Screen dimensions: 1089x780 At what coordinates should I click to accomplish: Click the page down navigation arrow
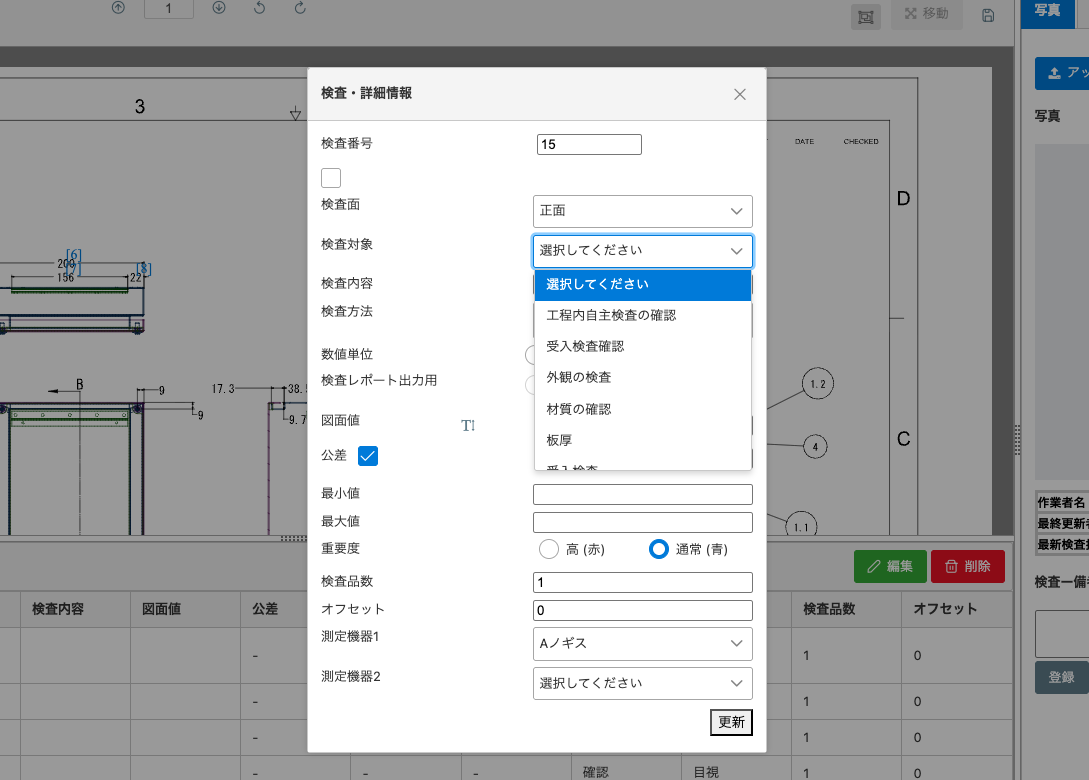[x=221, y=8]
